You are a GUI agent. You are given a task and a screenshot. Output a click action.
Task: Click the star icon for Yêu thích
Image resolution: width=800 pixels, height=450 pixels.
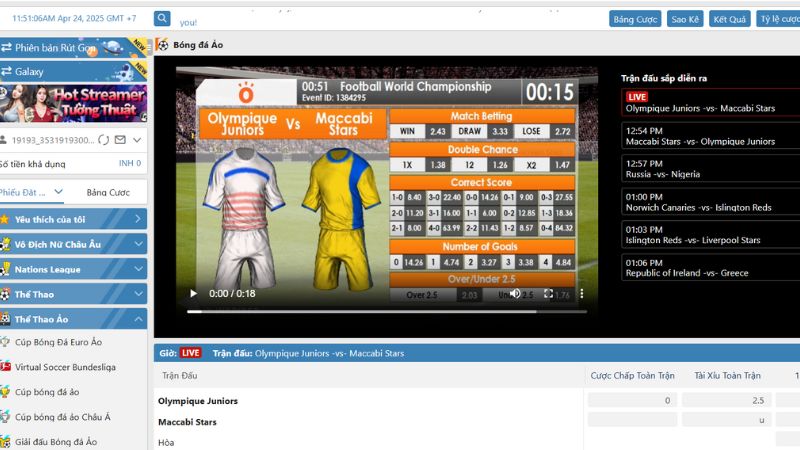(x=5, y=219)
